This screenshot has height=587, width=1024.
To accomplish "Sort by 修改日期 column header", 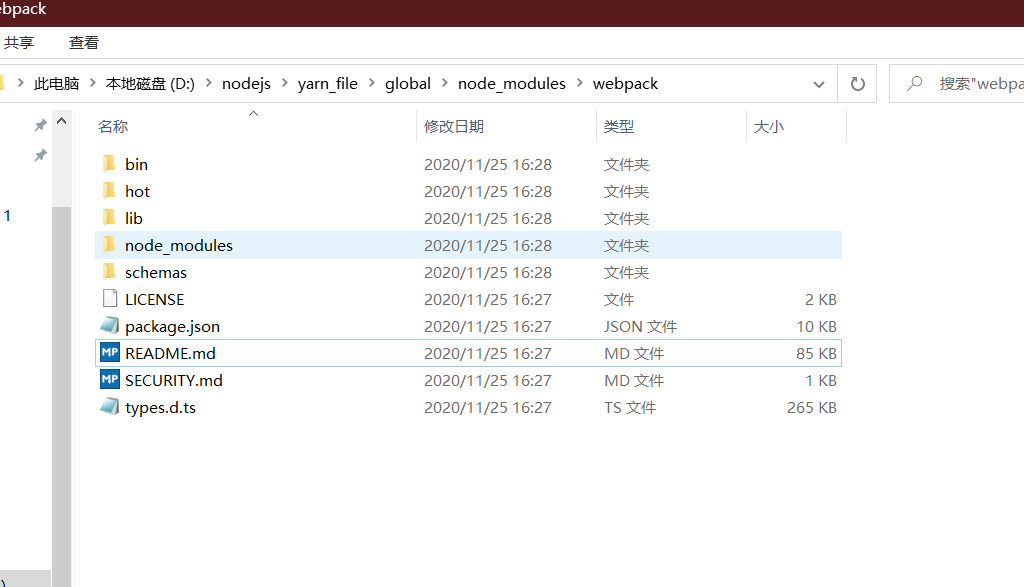I will (454, 127).
